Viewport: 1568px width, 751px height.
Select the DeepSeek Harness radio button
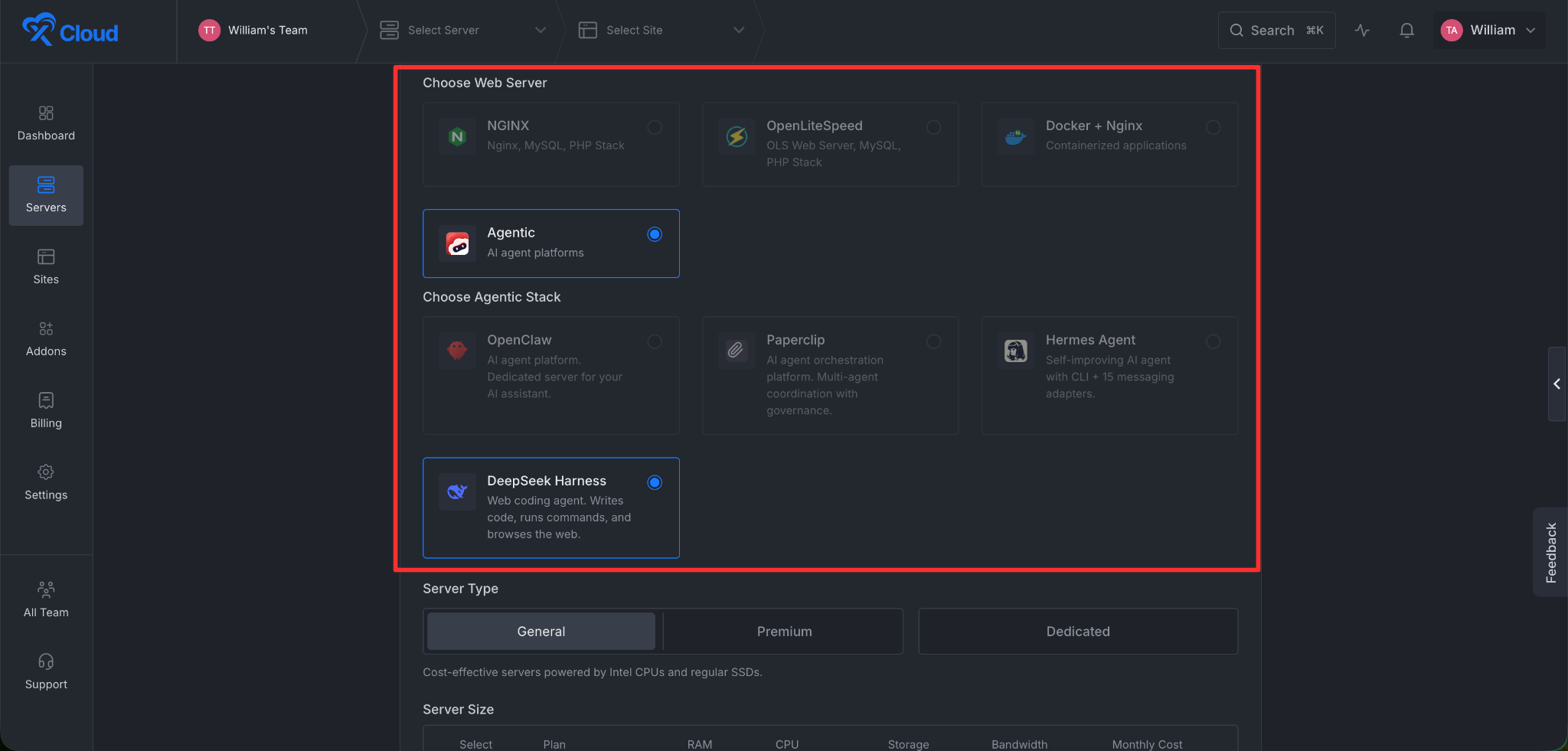click(655, 482)
